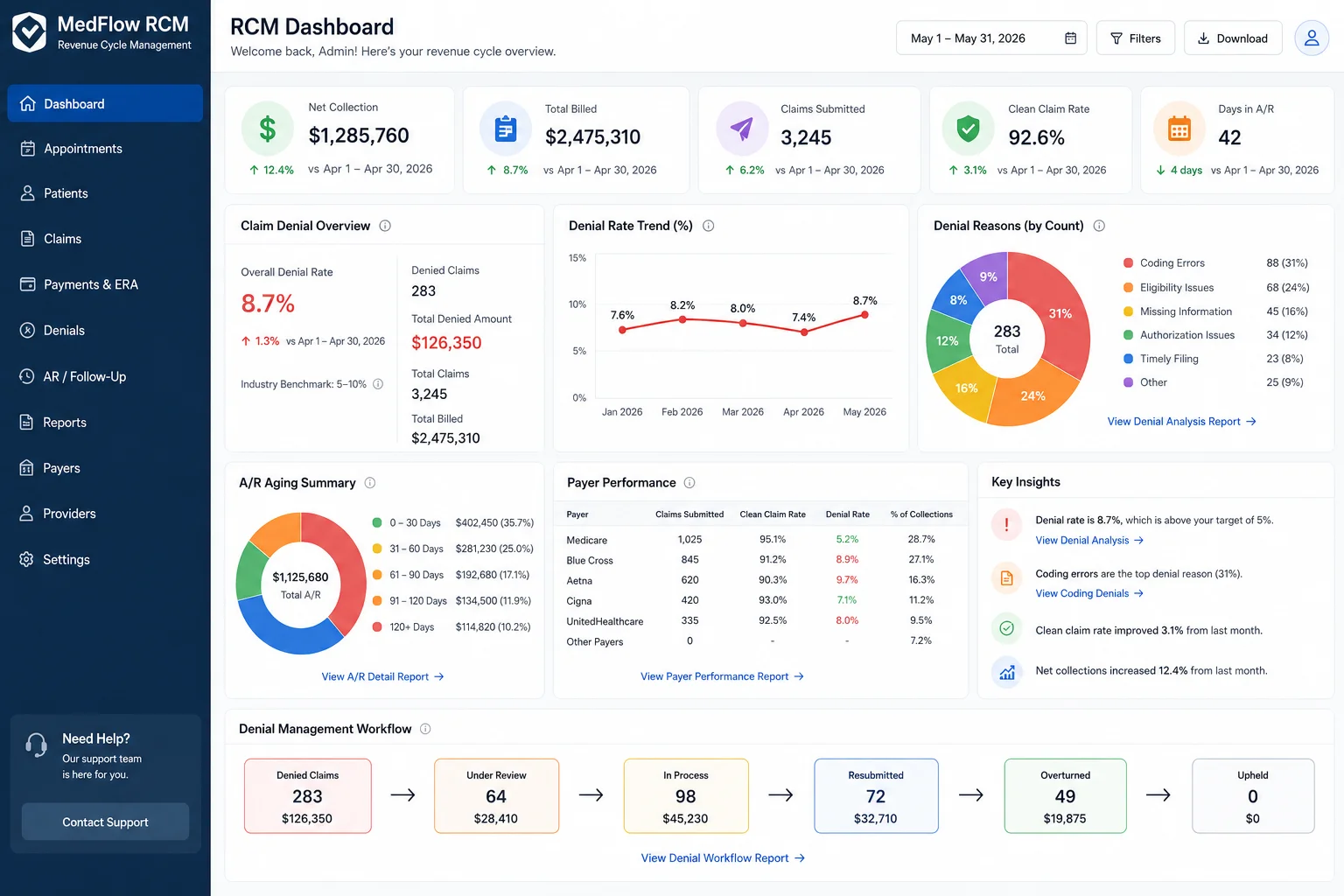Follow the View Coding Denials link
Screen dimensions: 1344x896
coord(1089,593)
